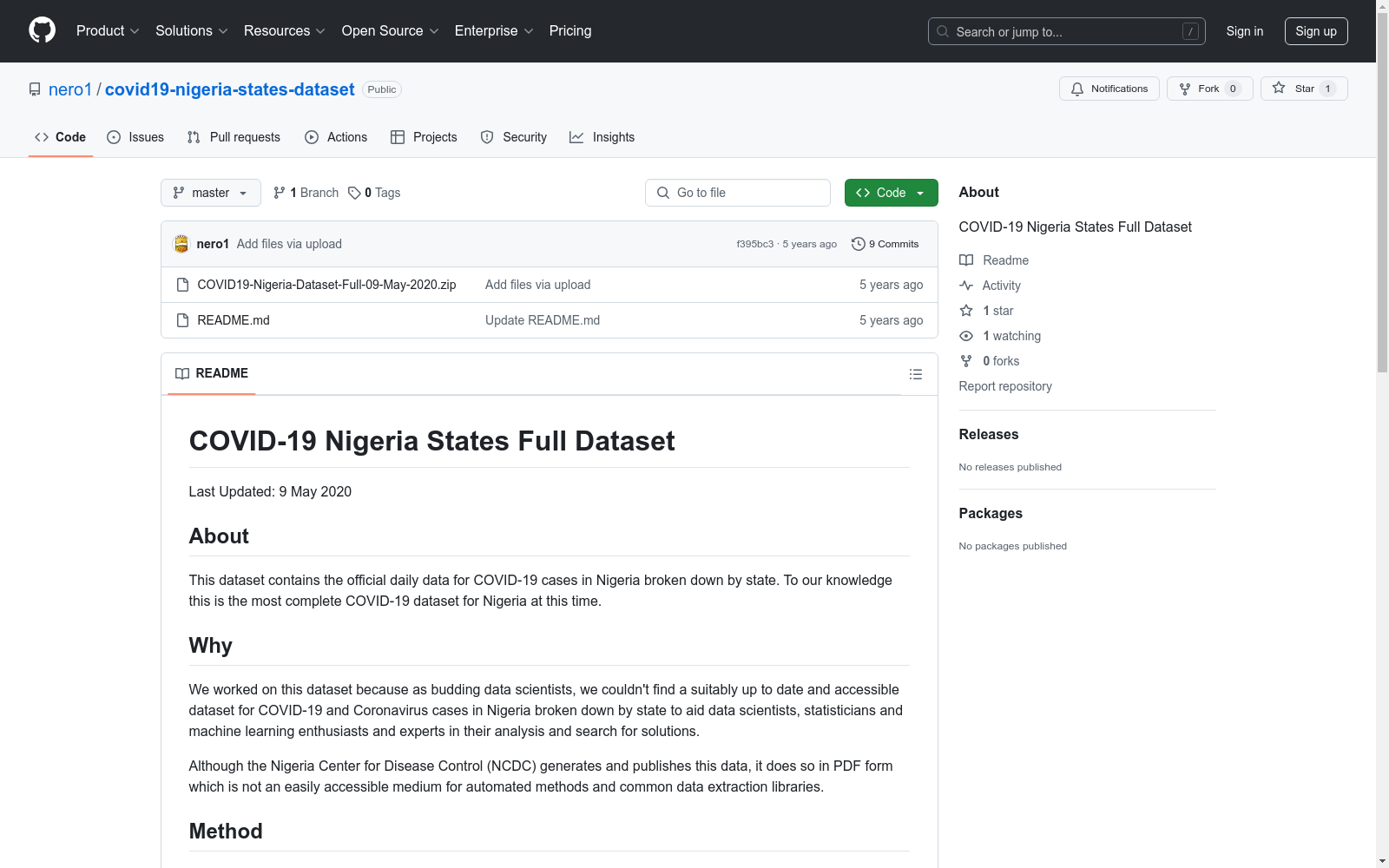Switch to the Pull requests tab
This screenshot has width=1389, height=868.
234,137
